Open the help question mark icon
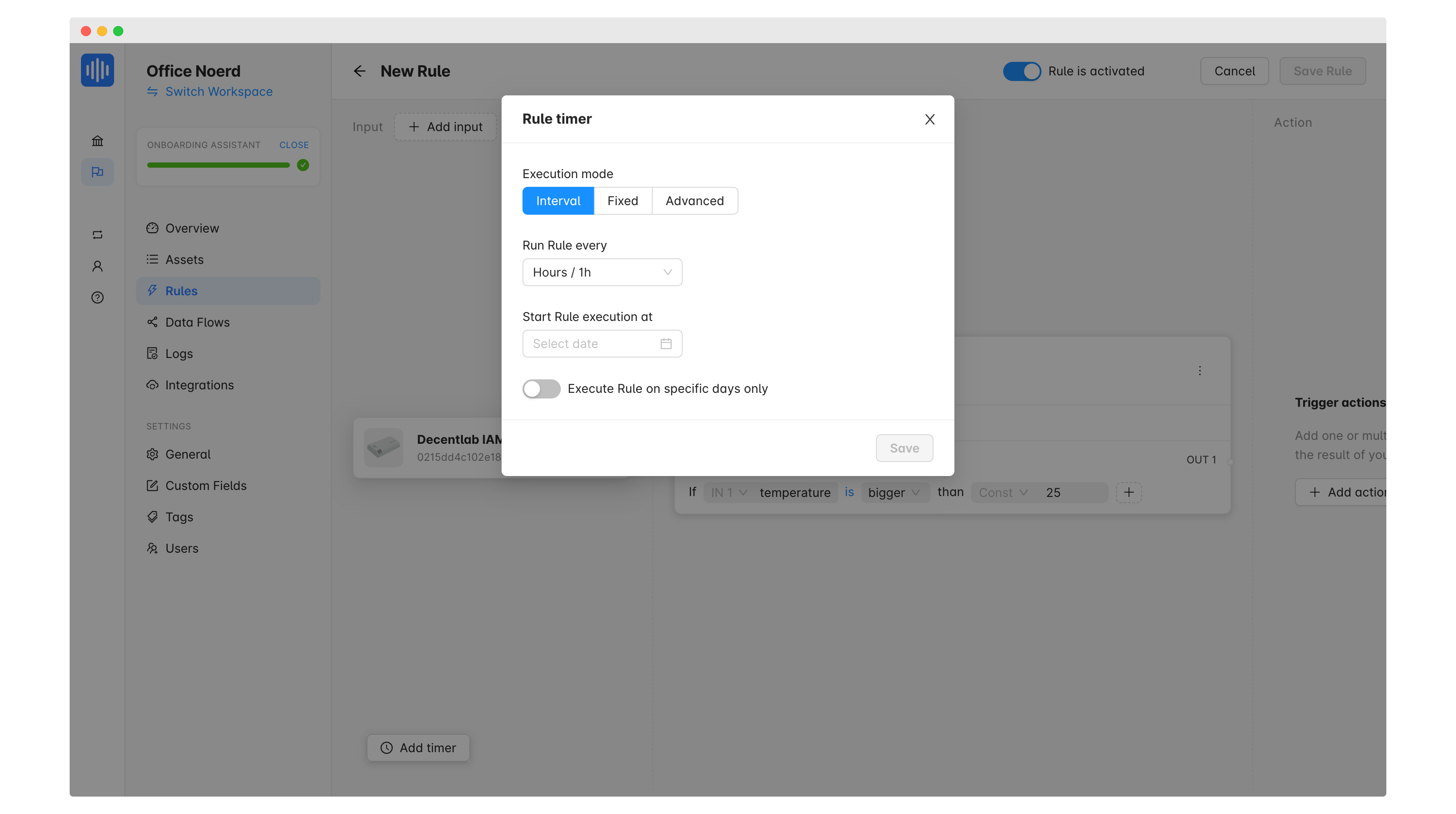 (97, 298)
